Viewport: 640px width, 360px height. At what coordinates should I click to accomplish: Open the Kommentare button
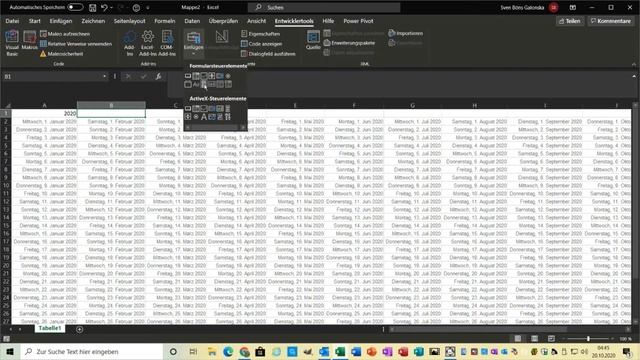point(611,21)
